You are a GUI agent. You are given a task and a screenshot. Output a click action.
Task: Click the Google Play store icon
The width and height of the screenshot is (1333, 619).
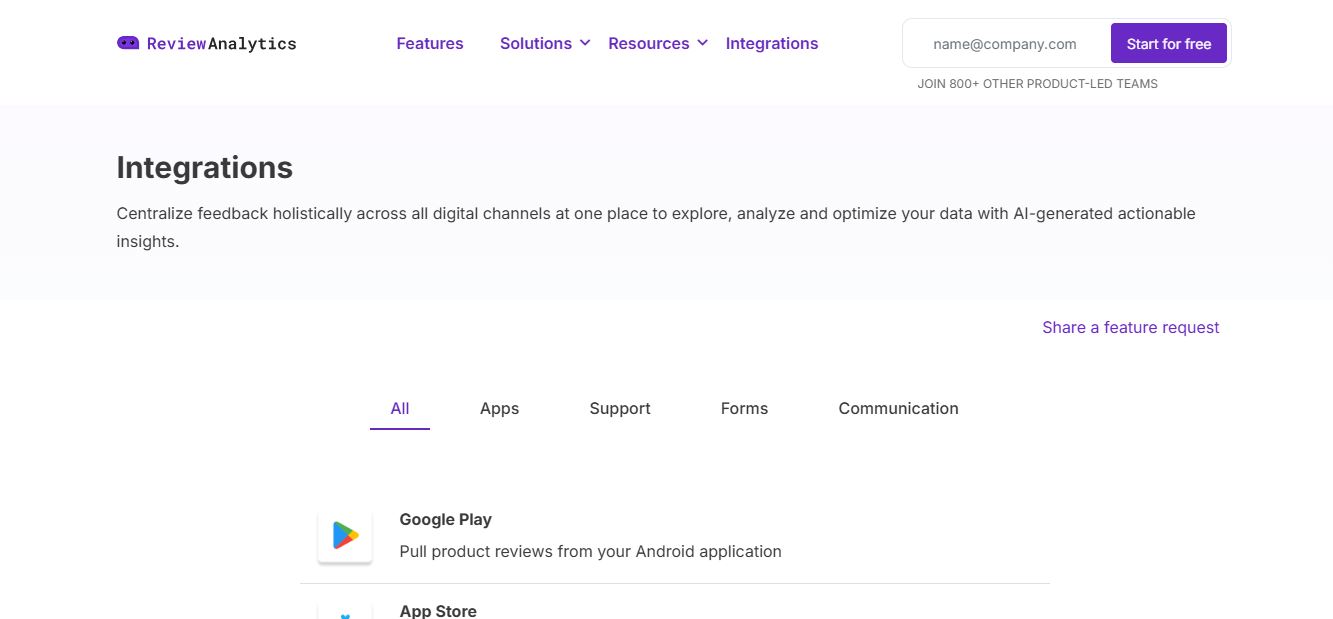(345, 537)
